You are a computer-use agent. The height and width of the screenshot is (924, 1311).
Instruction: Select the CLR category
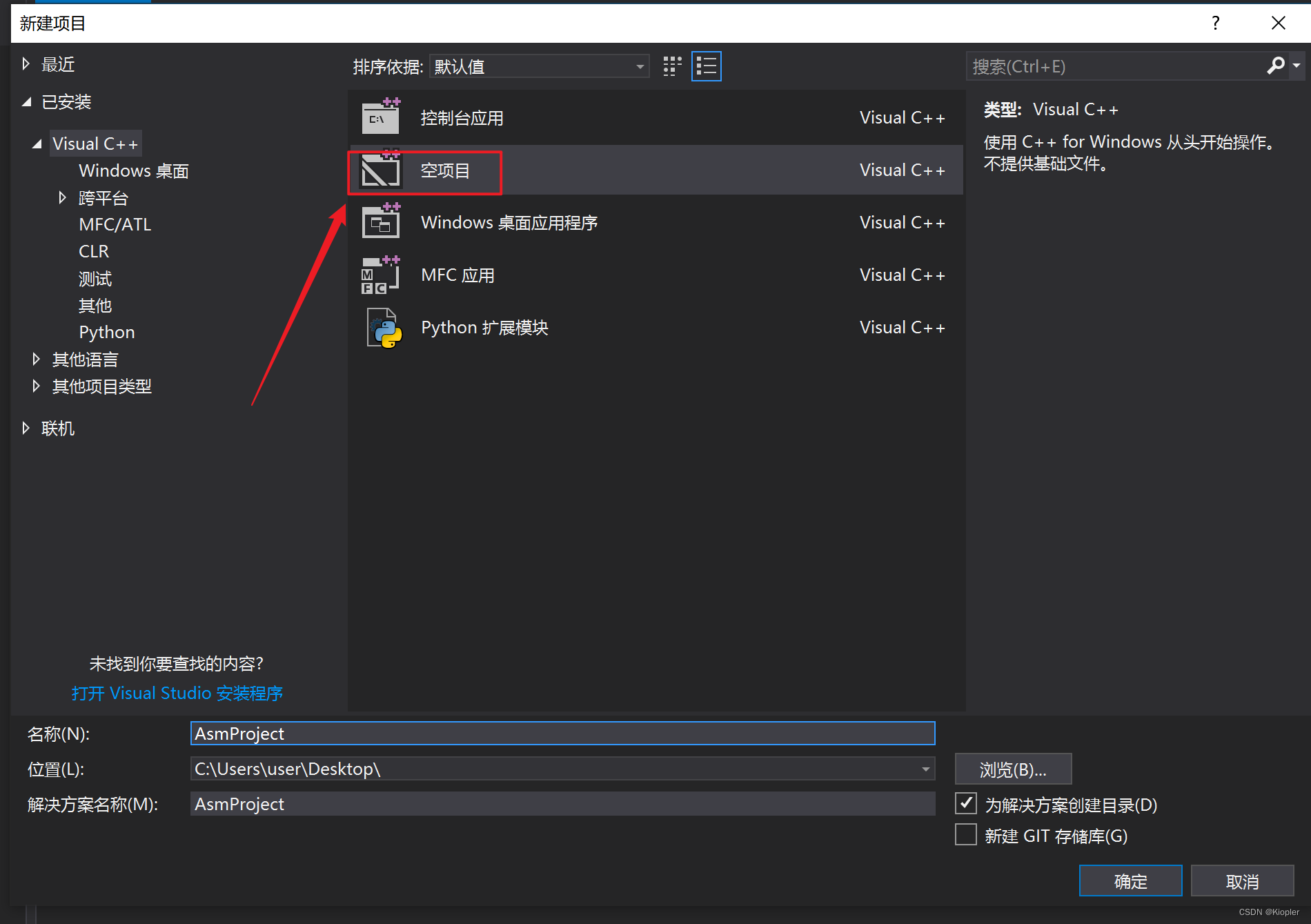pos(94,251)
